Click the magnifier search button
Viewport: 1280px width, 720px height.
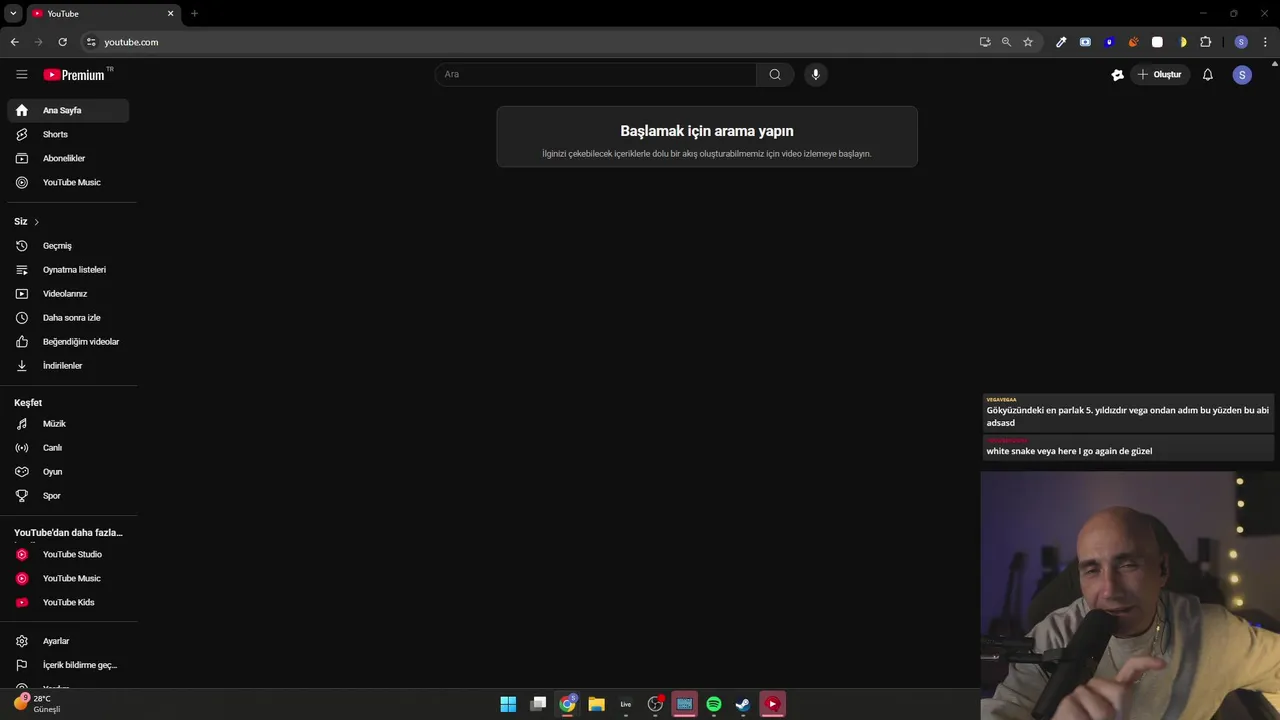(x=775, y=74)
